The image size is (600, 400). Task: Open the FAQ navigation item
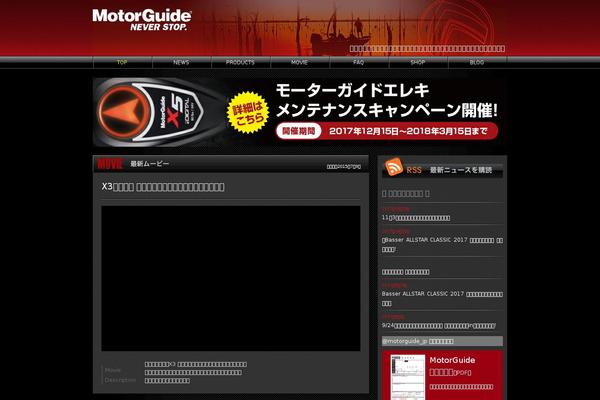pos(359,62)
